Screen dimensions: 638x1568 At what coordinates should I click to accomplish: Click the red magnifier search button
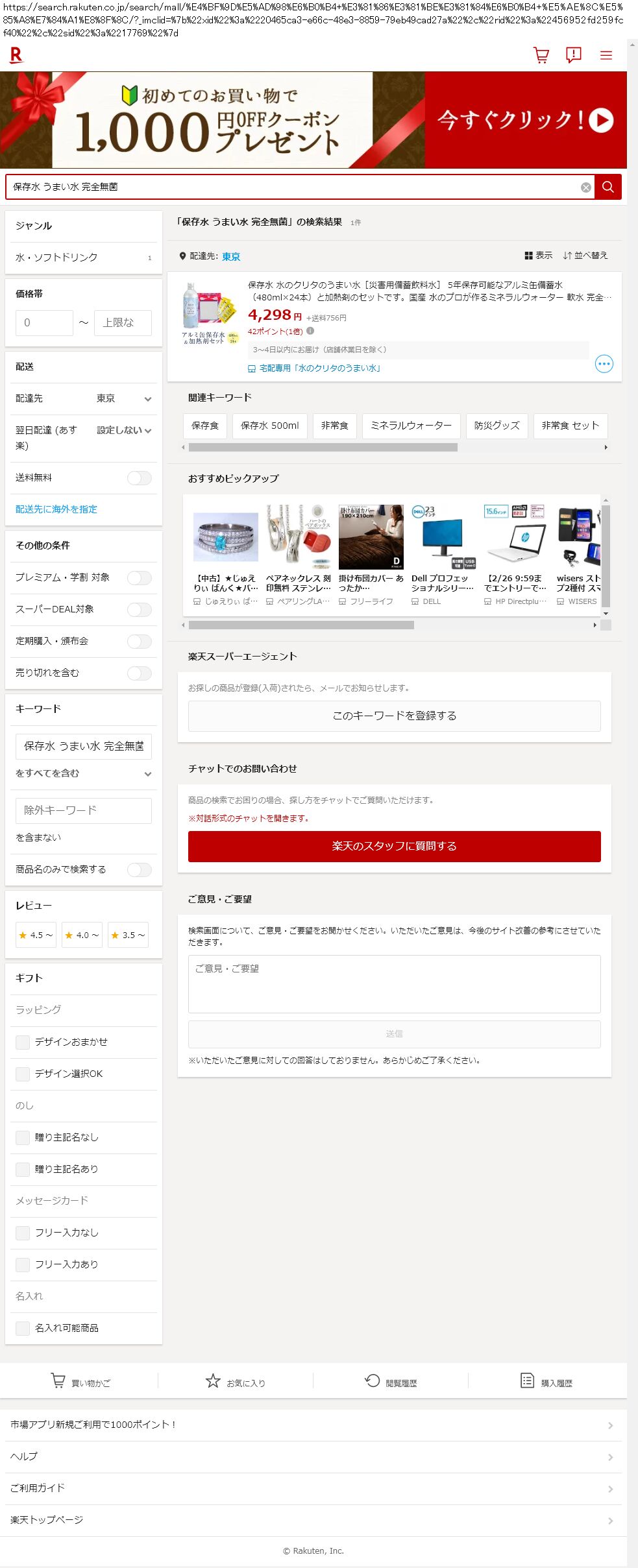[x=608, y=187]
